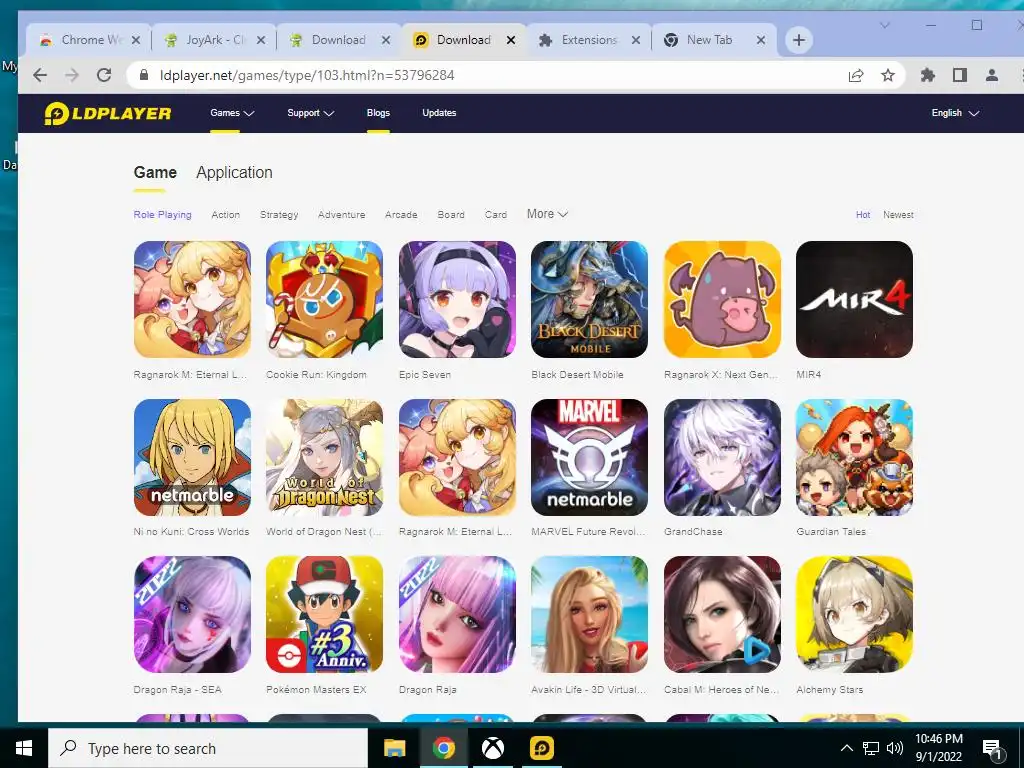This screenshot has height=768, width=1024.
Task: Expand the More categories dropdown
Action: (547, 214)
